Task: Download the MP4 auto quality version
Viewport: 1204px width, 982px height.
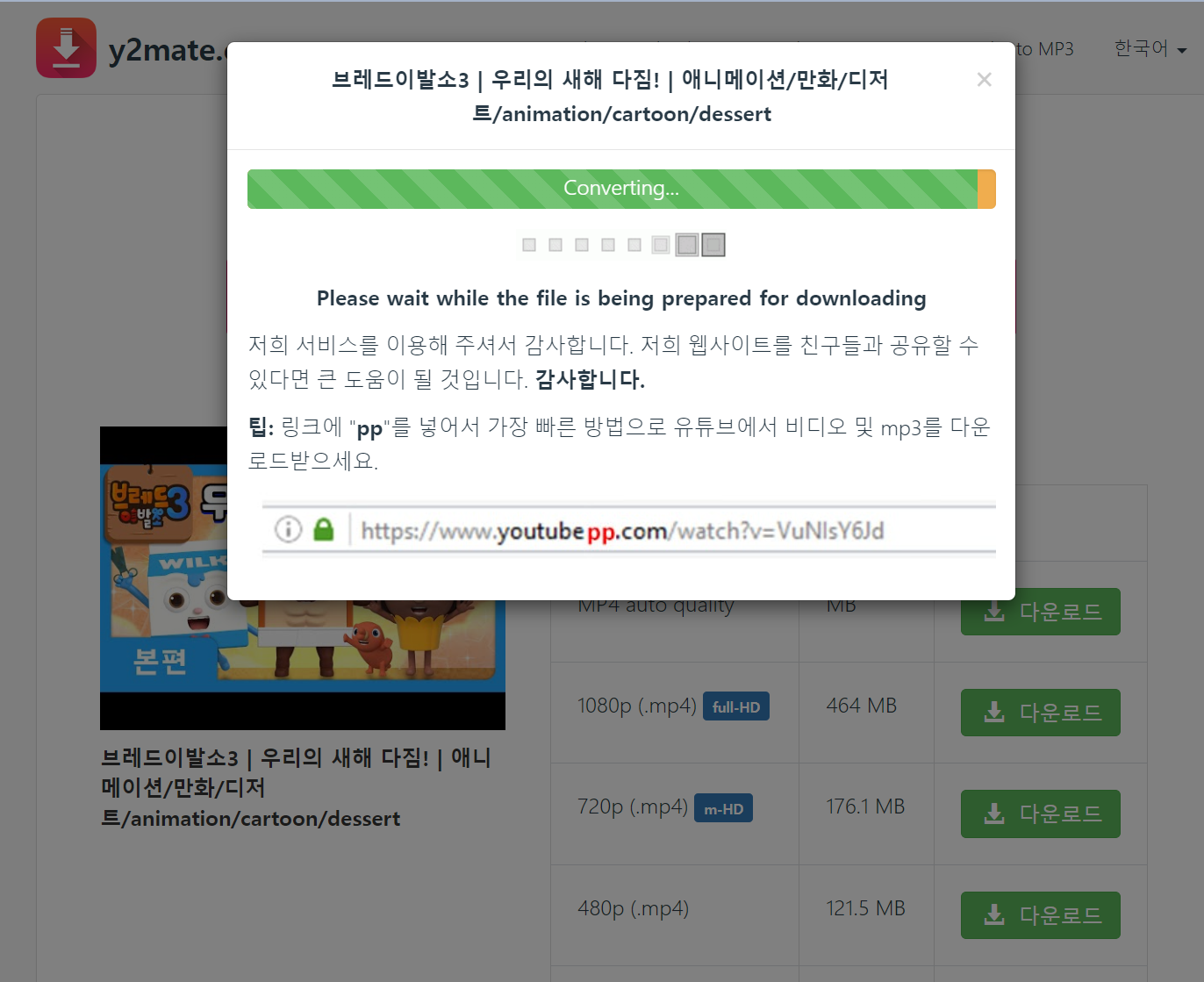Action: point(1040,612)
